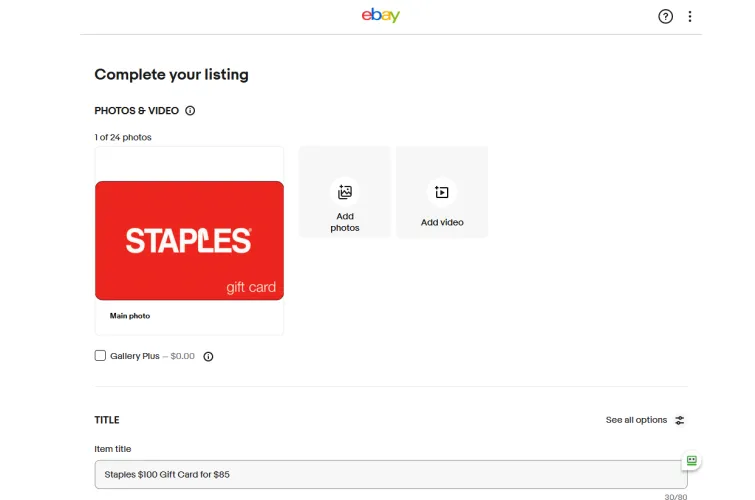This screenshot has height=500, width=755.
Task: Click the 'Add video' text label
Action: (x=442, y=222)
